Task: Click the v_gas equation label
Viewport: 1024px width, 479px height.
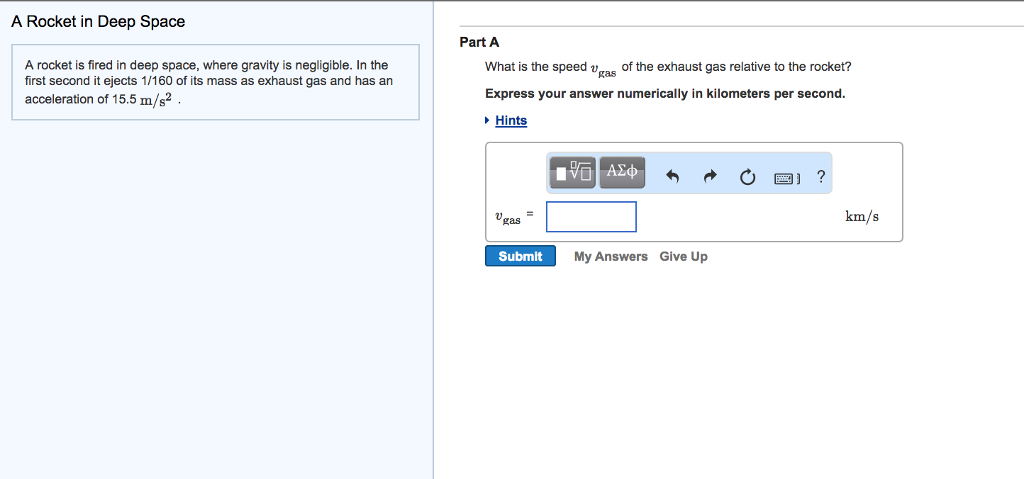Action: coord(509,217)
